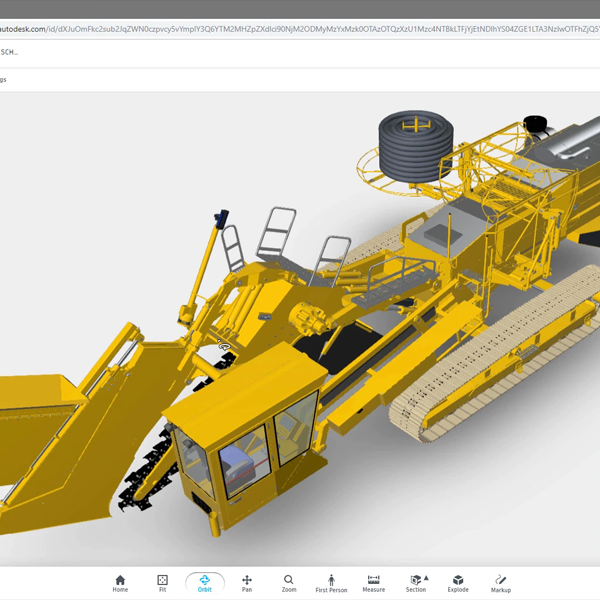Select the Section tool
600x600 pixels.
click(x=415, y=582)
